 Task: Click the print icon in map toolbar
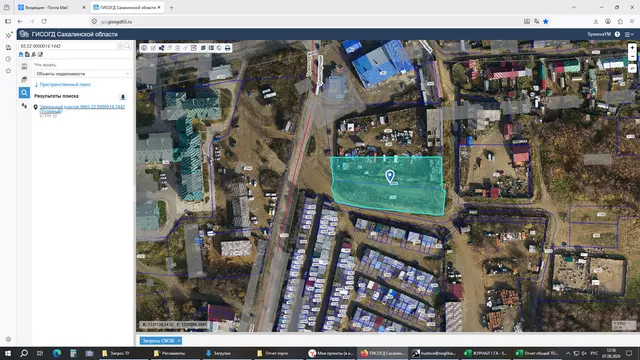[x=228, y=48]
